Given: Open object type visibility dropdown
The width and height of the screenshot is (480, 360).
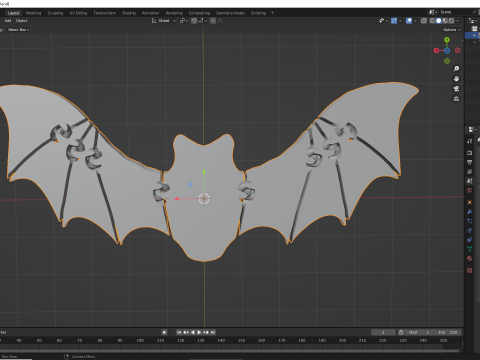Looking at the screenshot, I should point(383,21).
